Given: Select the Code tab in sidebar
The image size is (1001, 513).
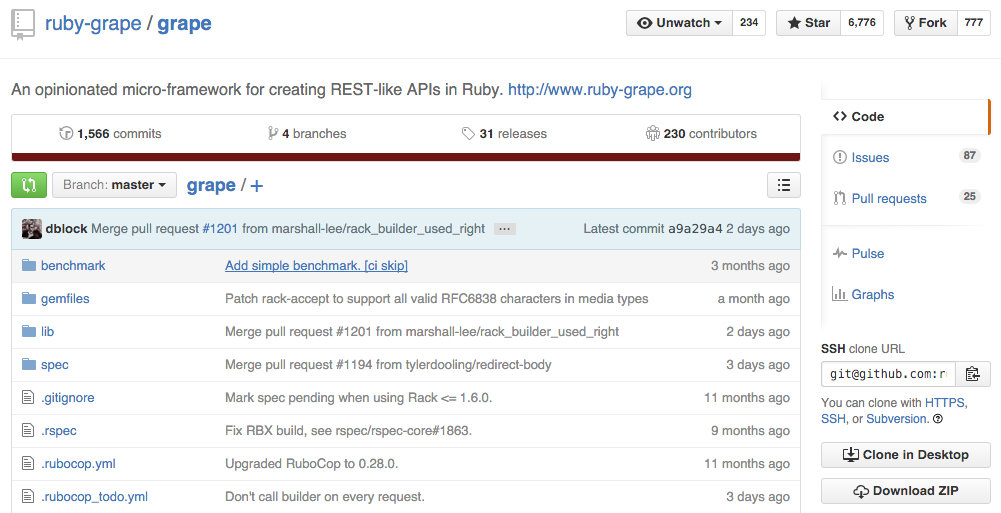Looking at the screenshot, I should tap(905, 117).
